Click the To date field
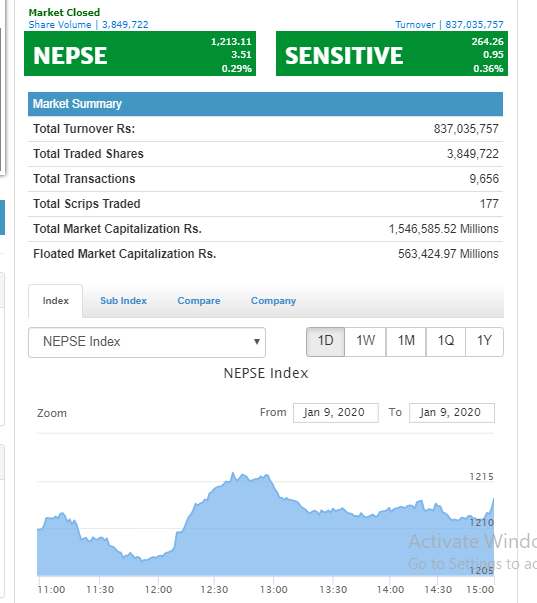Screen dimensions: 537x603 [452, 413]
